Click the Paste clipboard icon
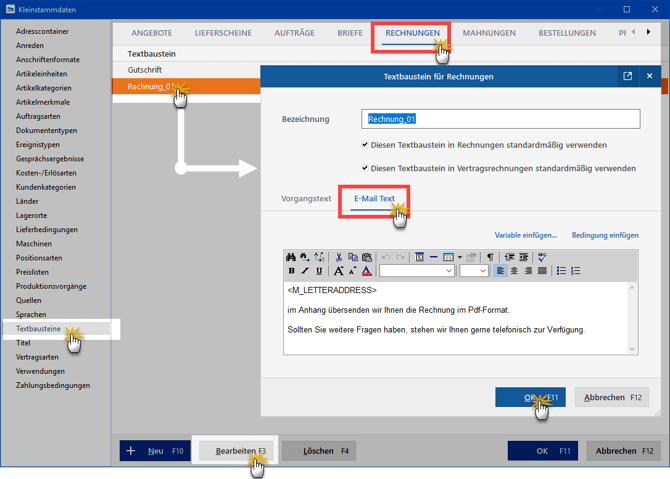The width and height of the screenshot is (670, 479). 367,257
